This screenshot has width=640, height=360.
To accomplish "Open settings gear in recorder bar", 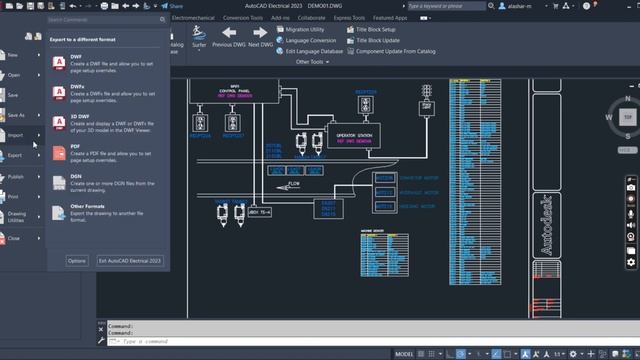I will 631,262.
